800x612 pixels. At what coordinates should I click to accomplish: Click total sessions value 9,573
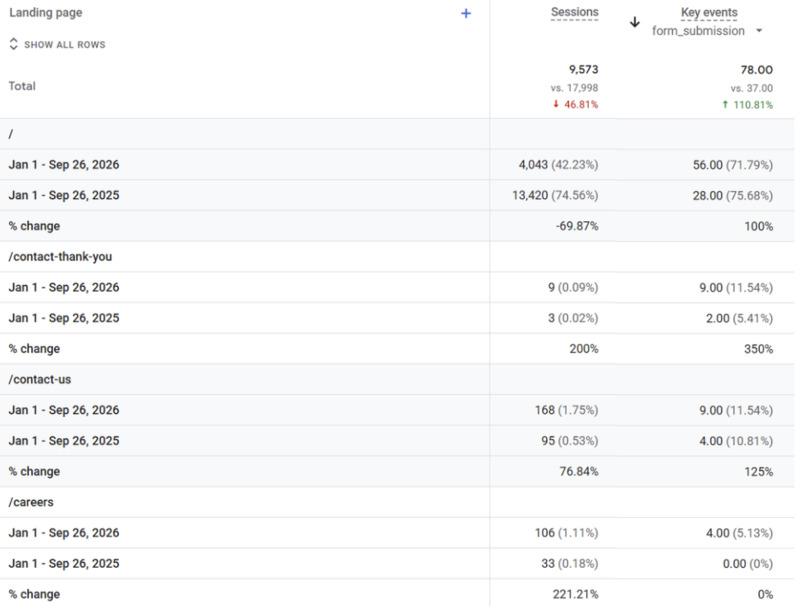click(584, 69)
